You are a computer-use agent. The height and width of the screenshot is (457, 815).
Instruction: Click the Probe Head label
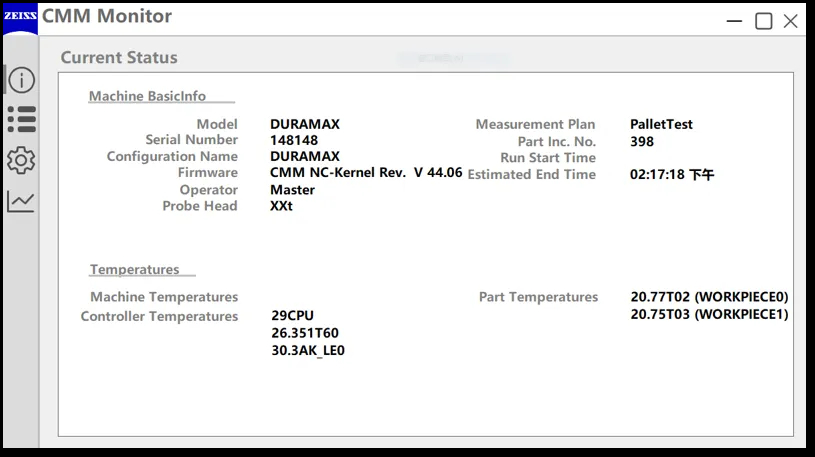(x=200, y=206)
